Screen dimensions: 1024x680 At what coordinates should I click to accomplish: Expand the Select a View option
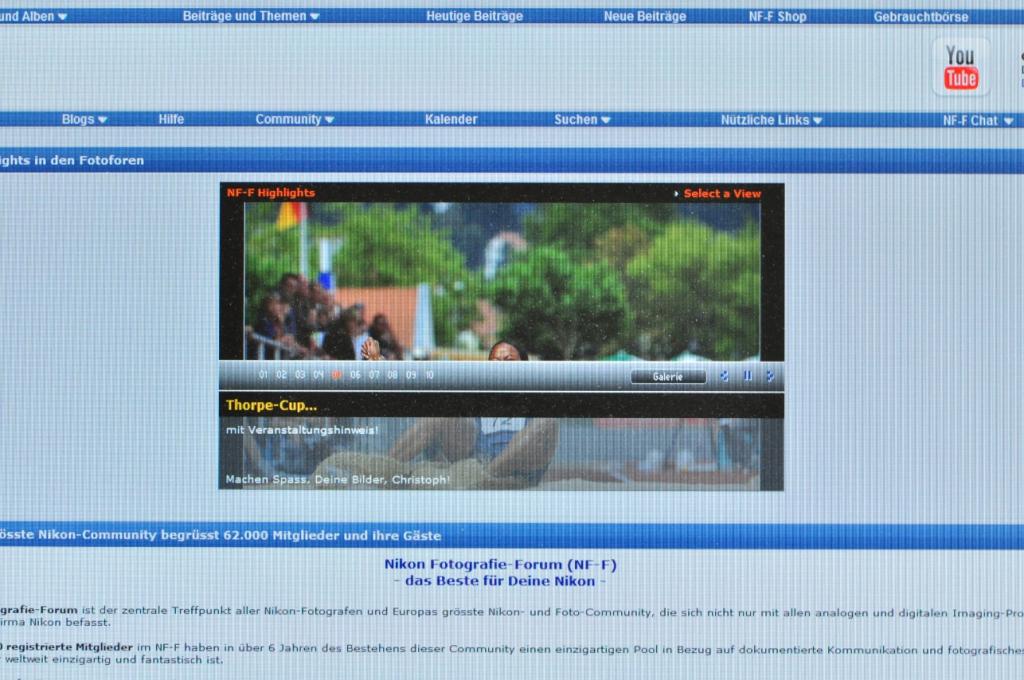718,193
